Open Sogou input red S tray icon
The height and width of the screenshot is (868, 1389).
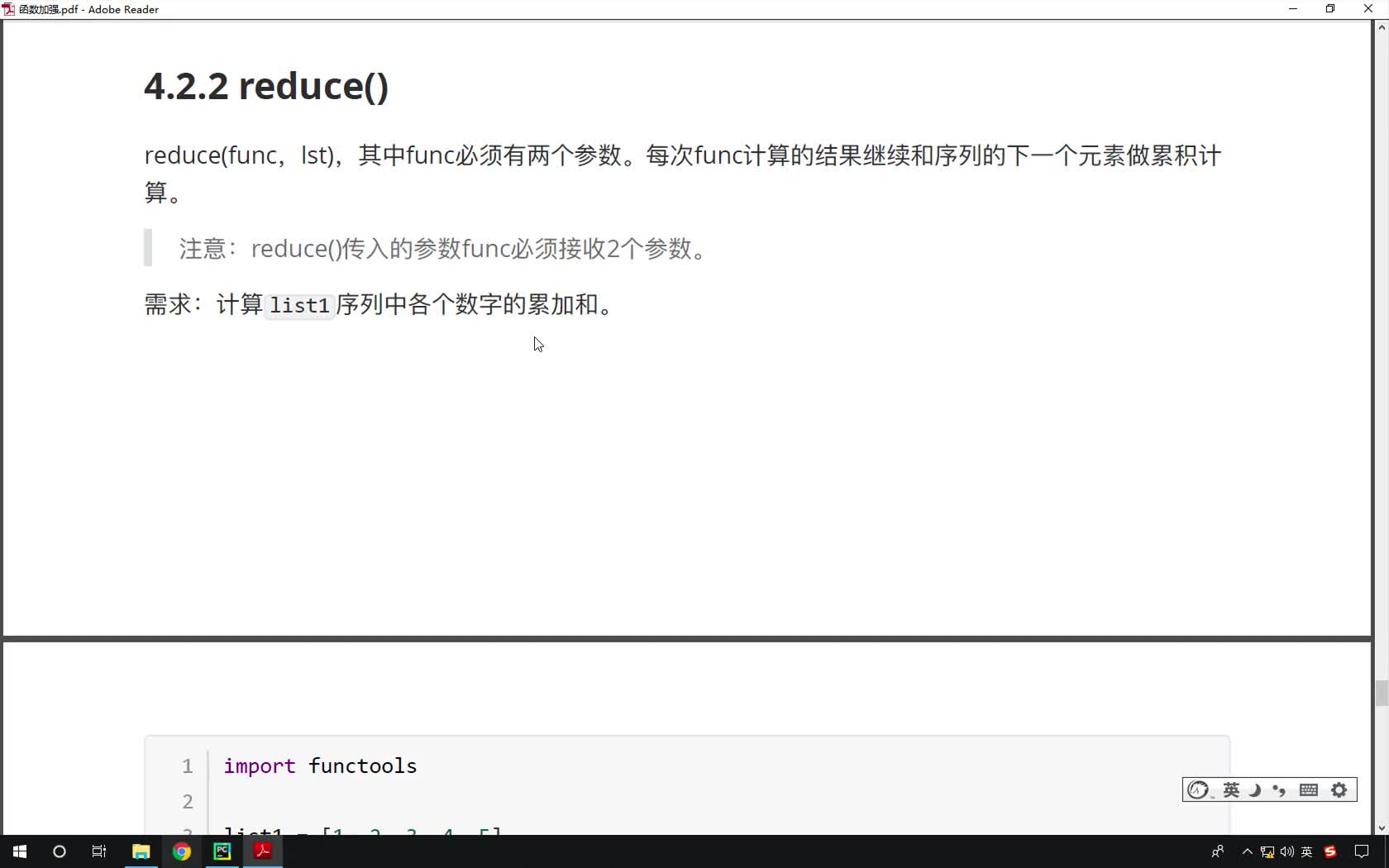(x=1330, y=852)
